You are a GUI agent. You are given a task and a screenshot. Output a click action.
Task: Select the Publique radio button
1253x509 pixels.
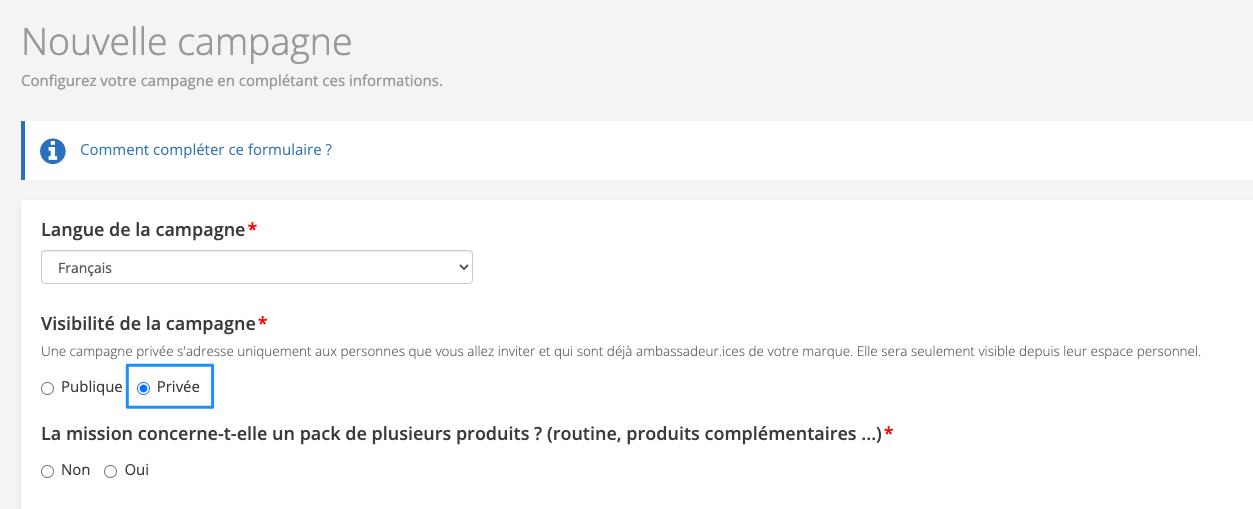click(x=47, y=388)
